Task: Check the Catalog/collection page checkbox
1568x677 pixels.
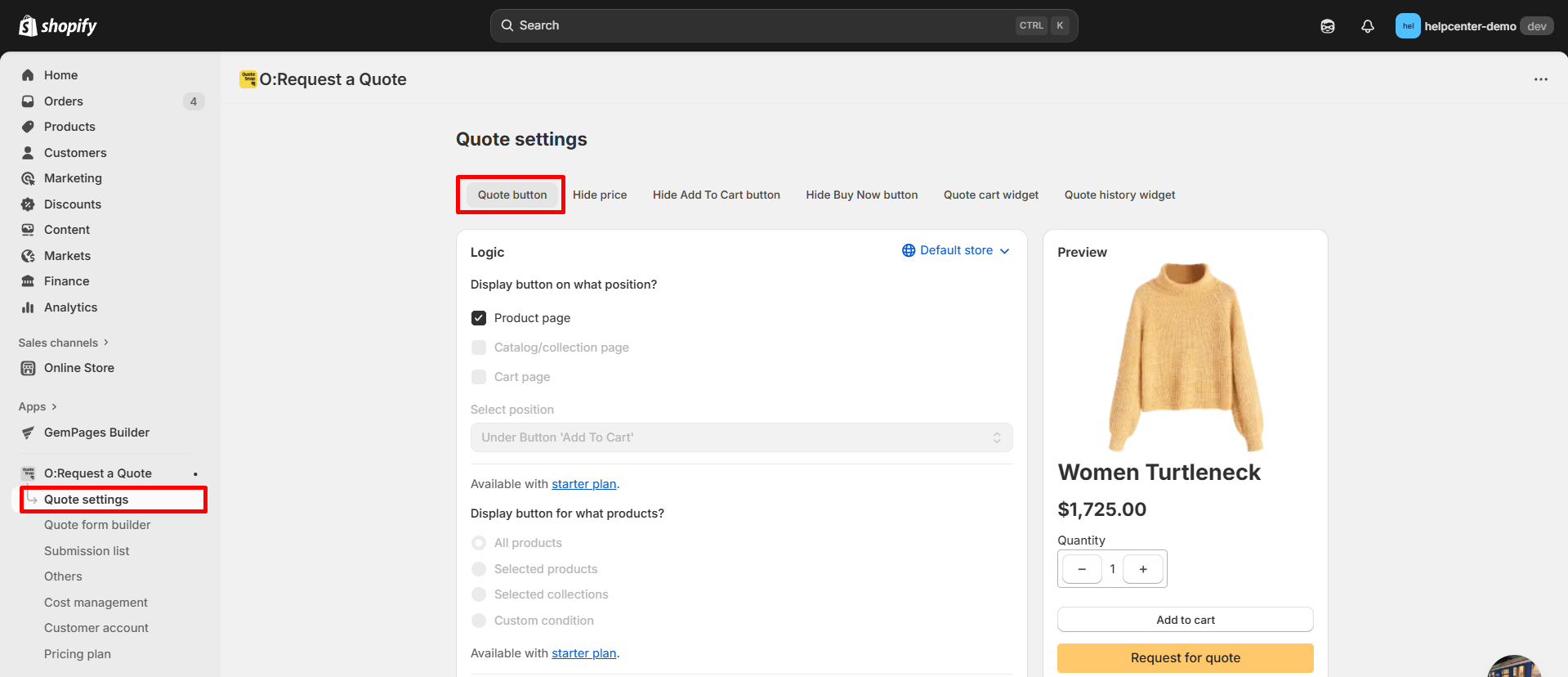Action: [x=479, y=347]
